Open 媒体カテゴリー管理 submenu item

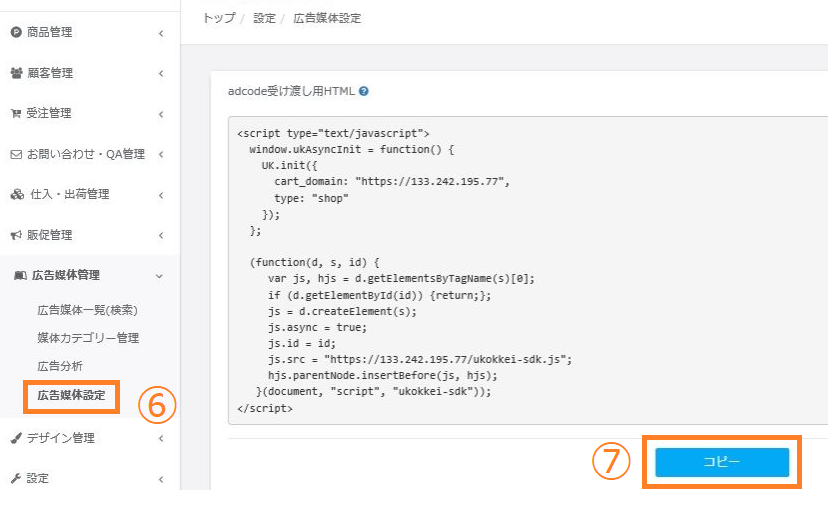pyautogui.click(x=88, y=338)
